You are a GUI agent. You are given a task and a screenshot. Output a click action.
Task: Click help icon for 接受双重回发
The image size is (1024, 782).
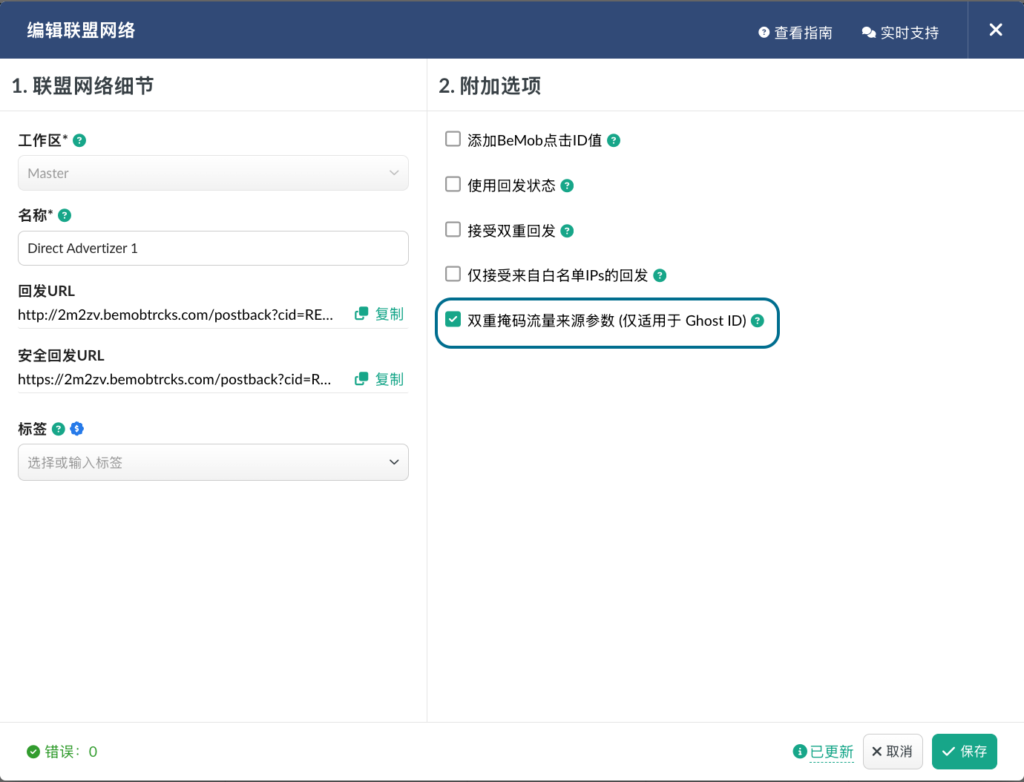pos(567,231)
